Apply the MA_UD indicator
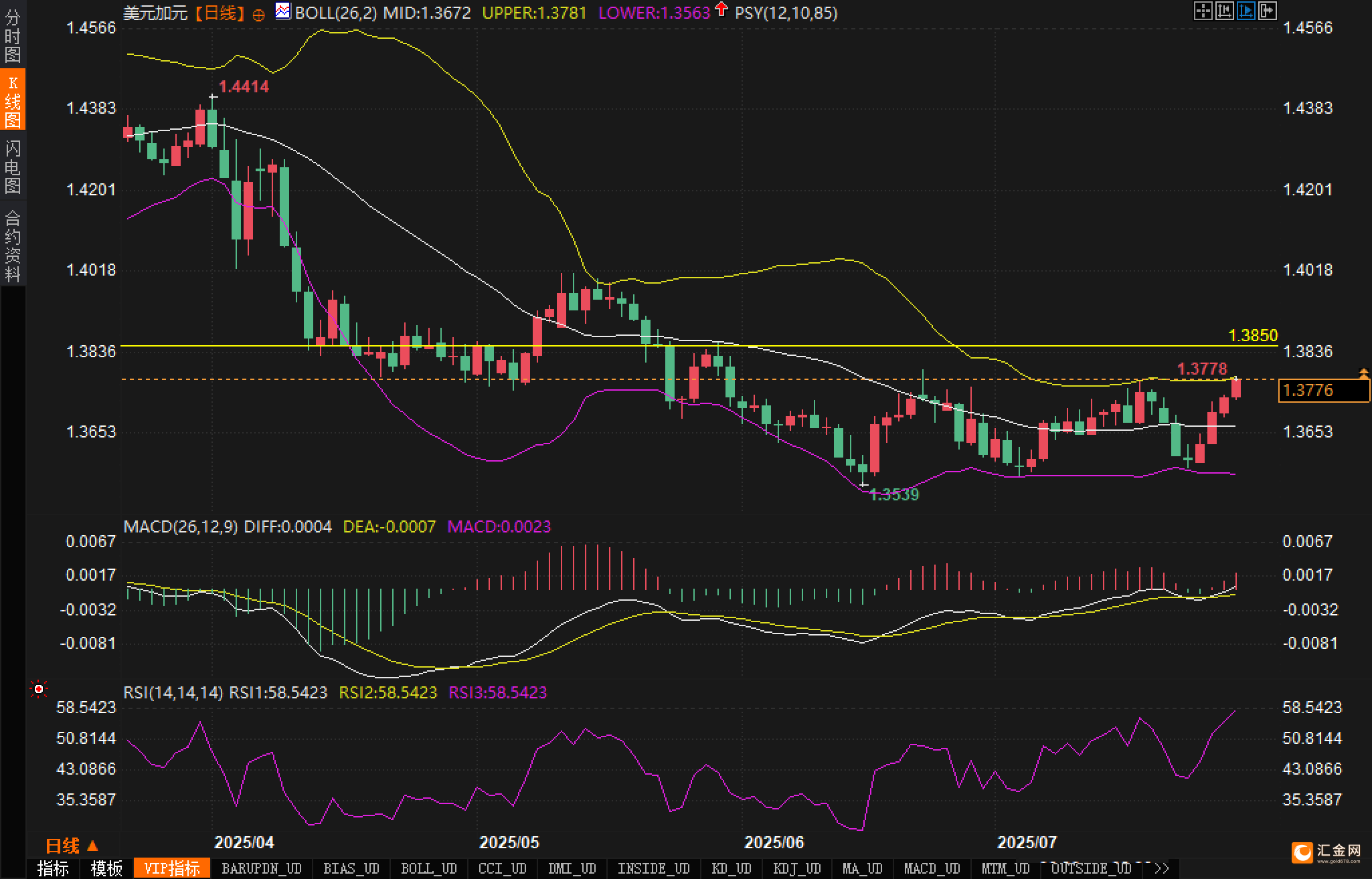The height and width of the screenshot is (879, 1372). (863, 868)
